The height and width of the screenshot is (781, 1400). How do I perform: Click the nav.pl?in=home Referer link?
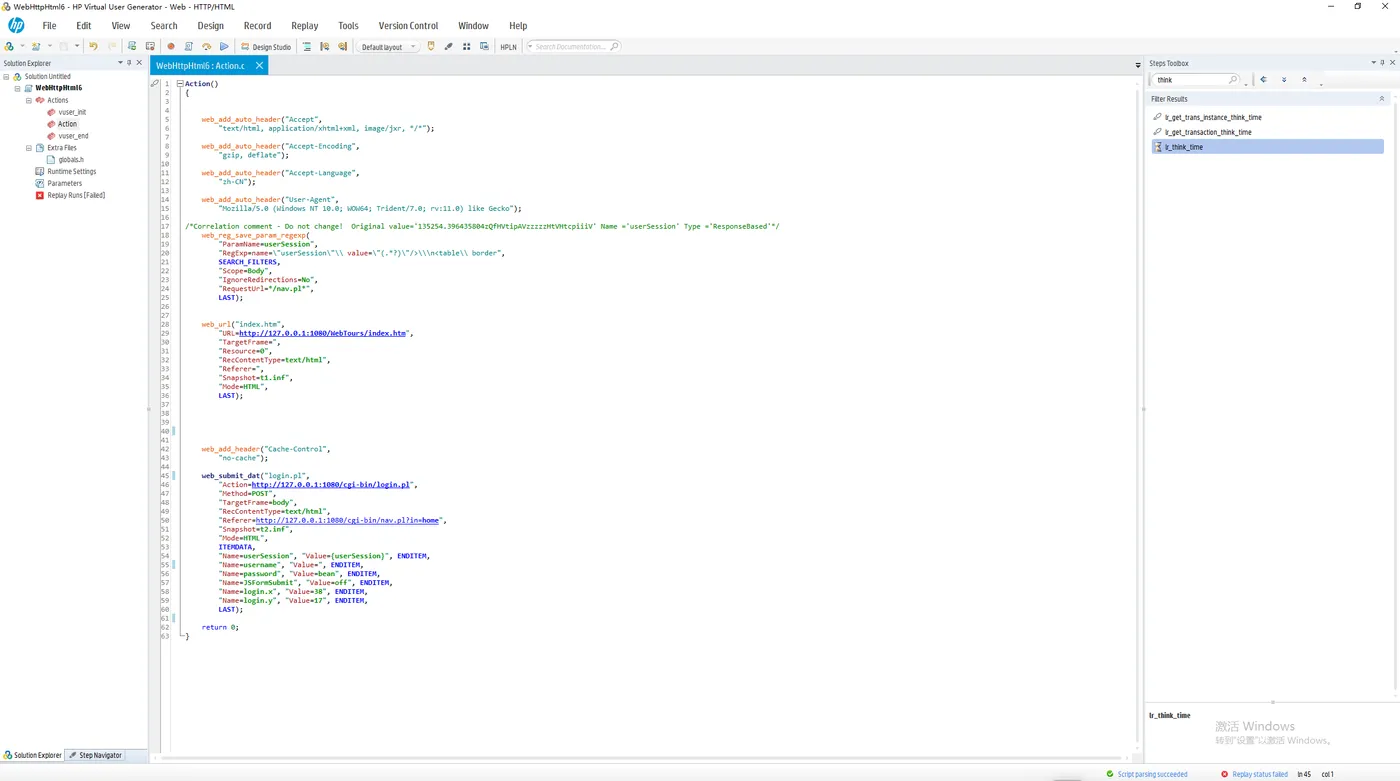click(348, 520)
